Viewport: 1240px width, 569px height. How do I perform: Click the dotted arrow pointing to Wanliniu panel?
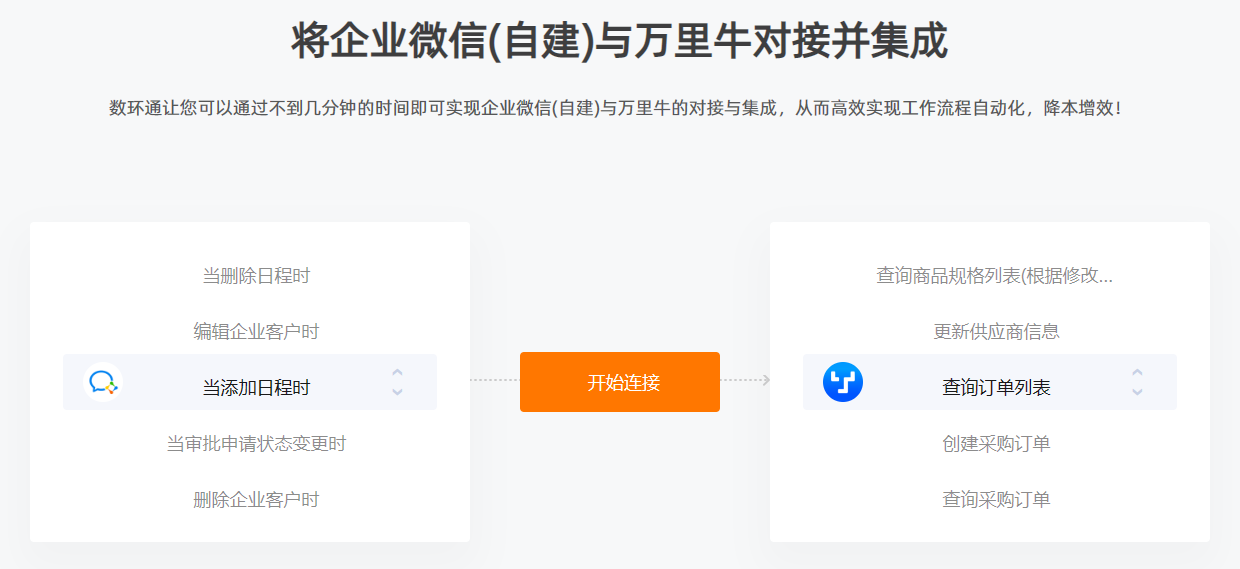pyautogui.click(x=745, y=380)
